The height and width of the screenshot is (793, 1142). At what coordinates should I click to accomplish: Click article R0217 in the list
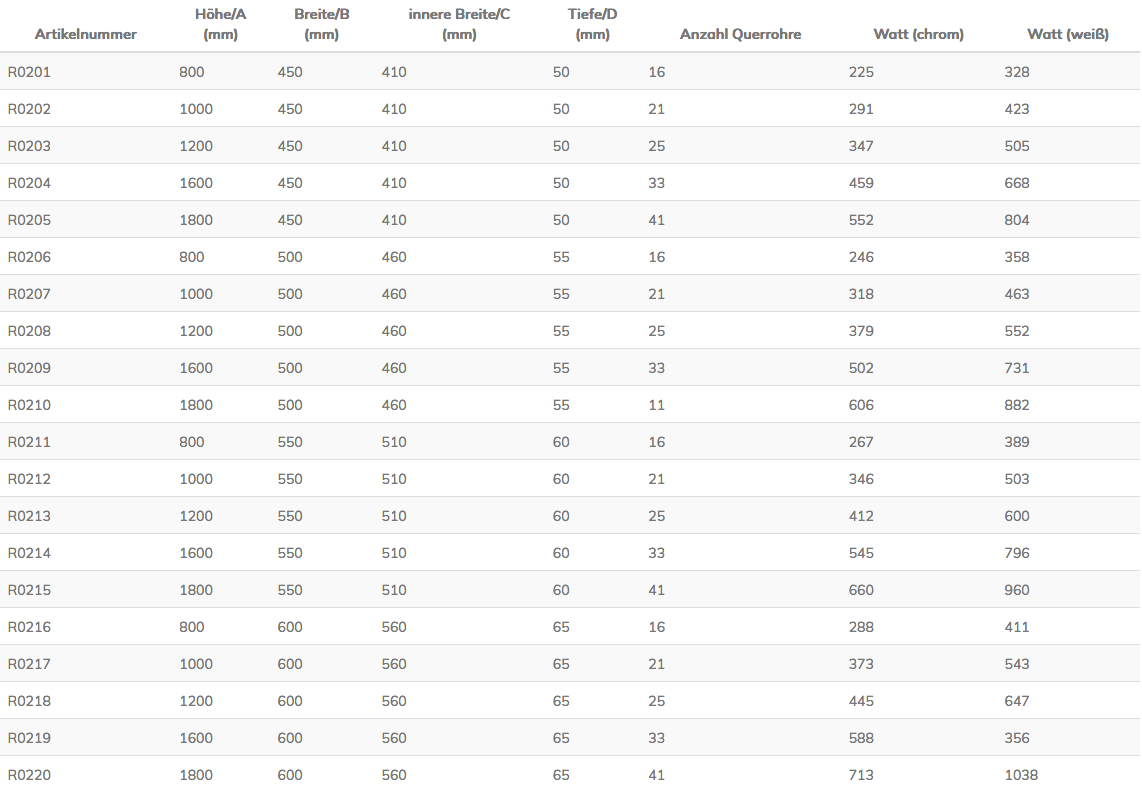point(29,664)
